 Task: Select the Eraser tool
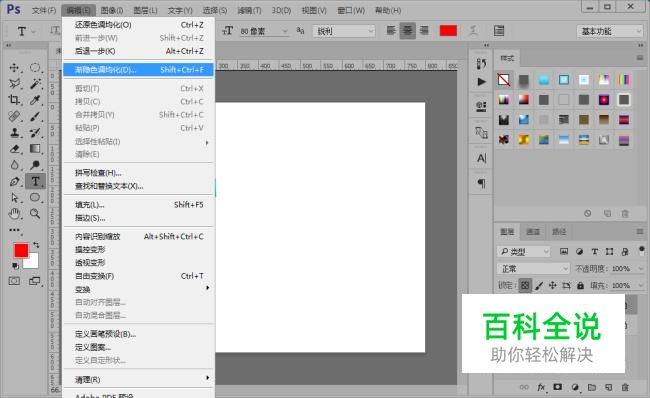pyautogui.click(x=15, y=148)
